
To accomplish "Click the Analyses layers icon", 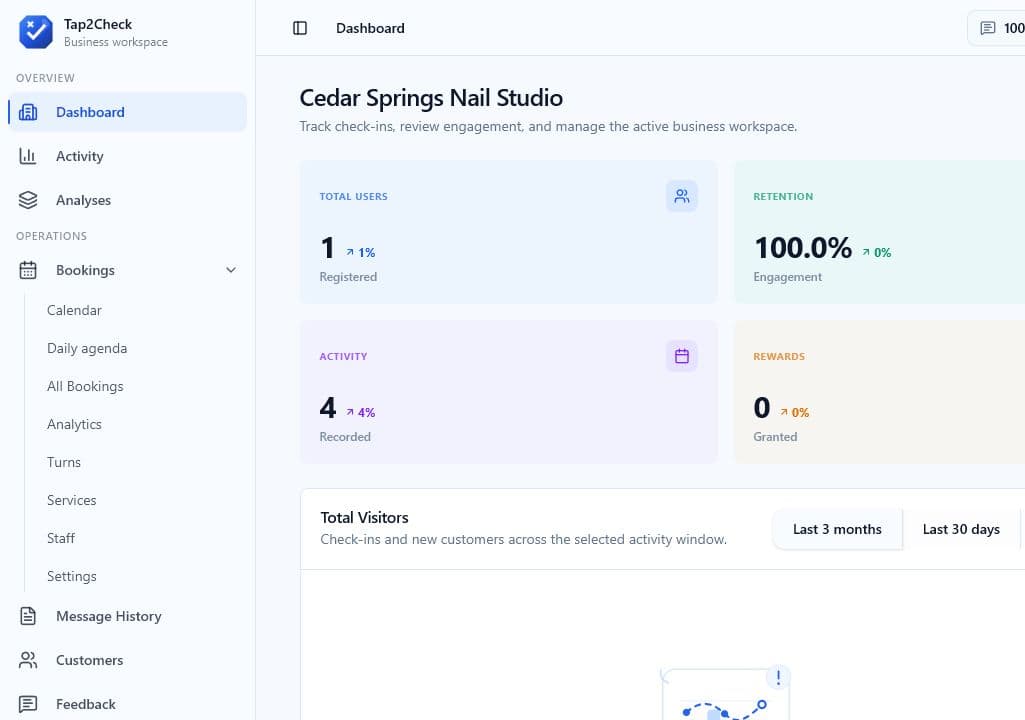I will 28,200.
